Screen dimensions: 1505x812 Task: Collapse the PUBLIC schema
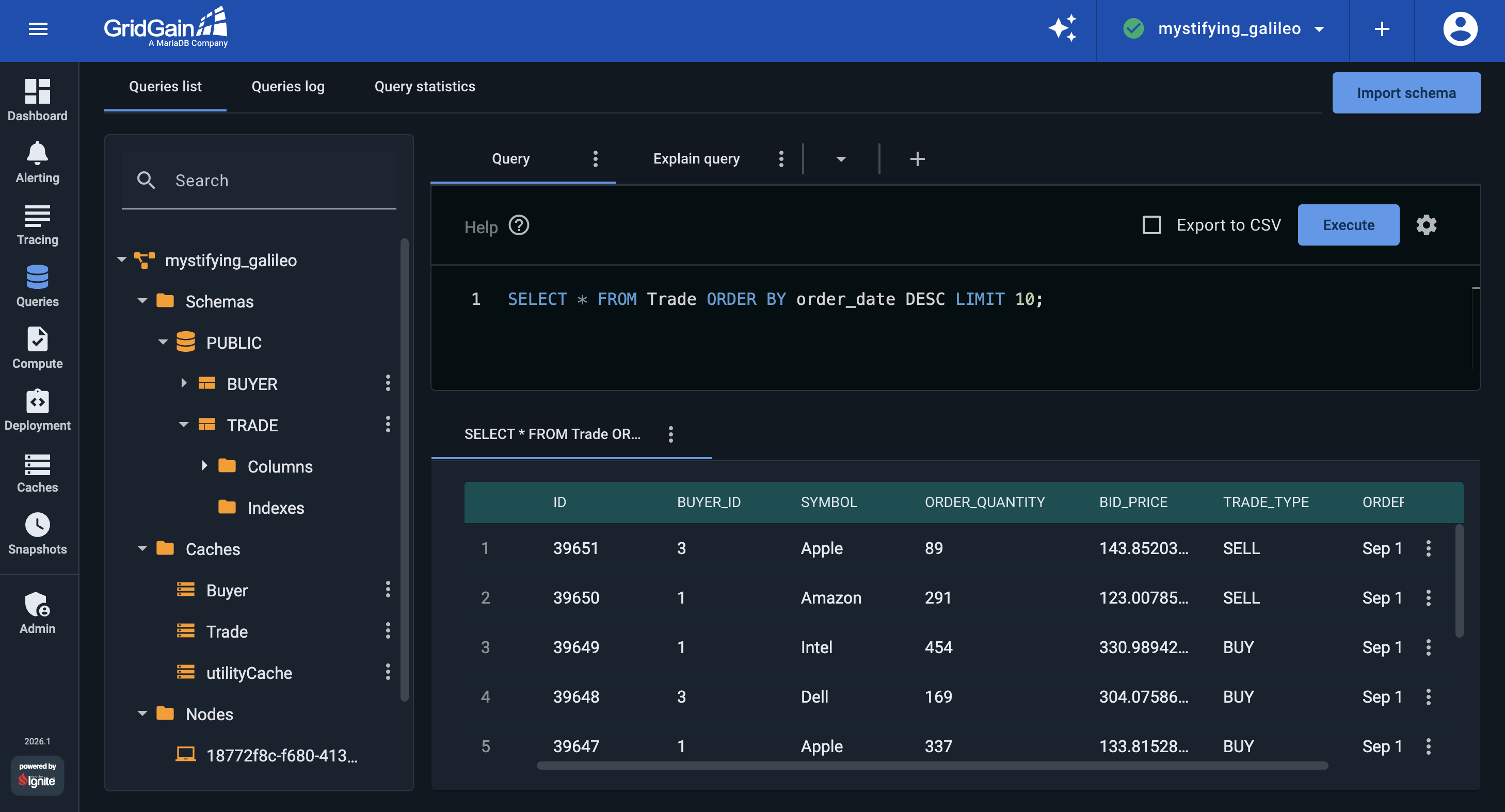pos(163,343)
